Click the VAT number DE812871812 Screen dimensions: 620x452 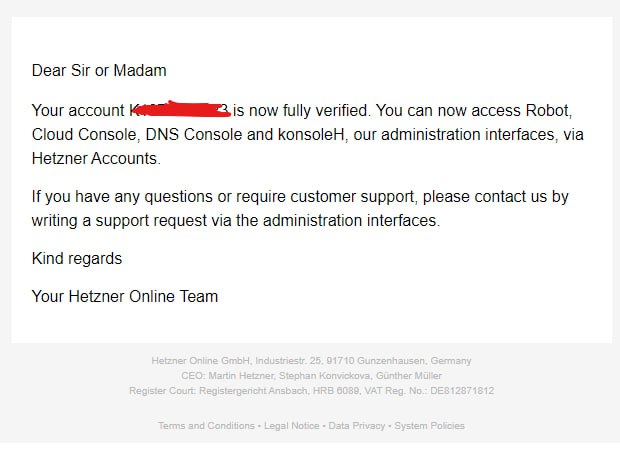(x=462, y=391)
